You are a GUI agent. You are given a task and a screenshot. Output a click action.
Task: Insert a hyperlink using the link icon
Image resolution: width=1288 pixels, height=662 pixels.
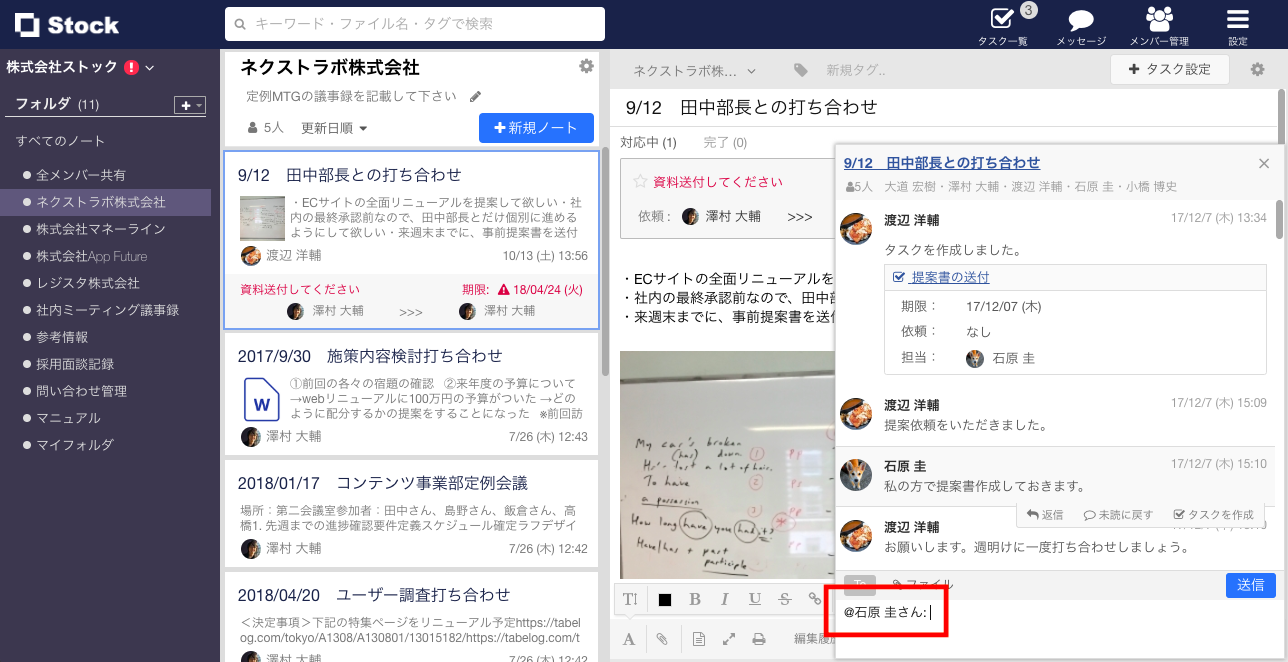click(813, 599)
